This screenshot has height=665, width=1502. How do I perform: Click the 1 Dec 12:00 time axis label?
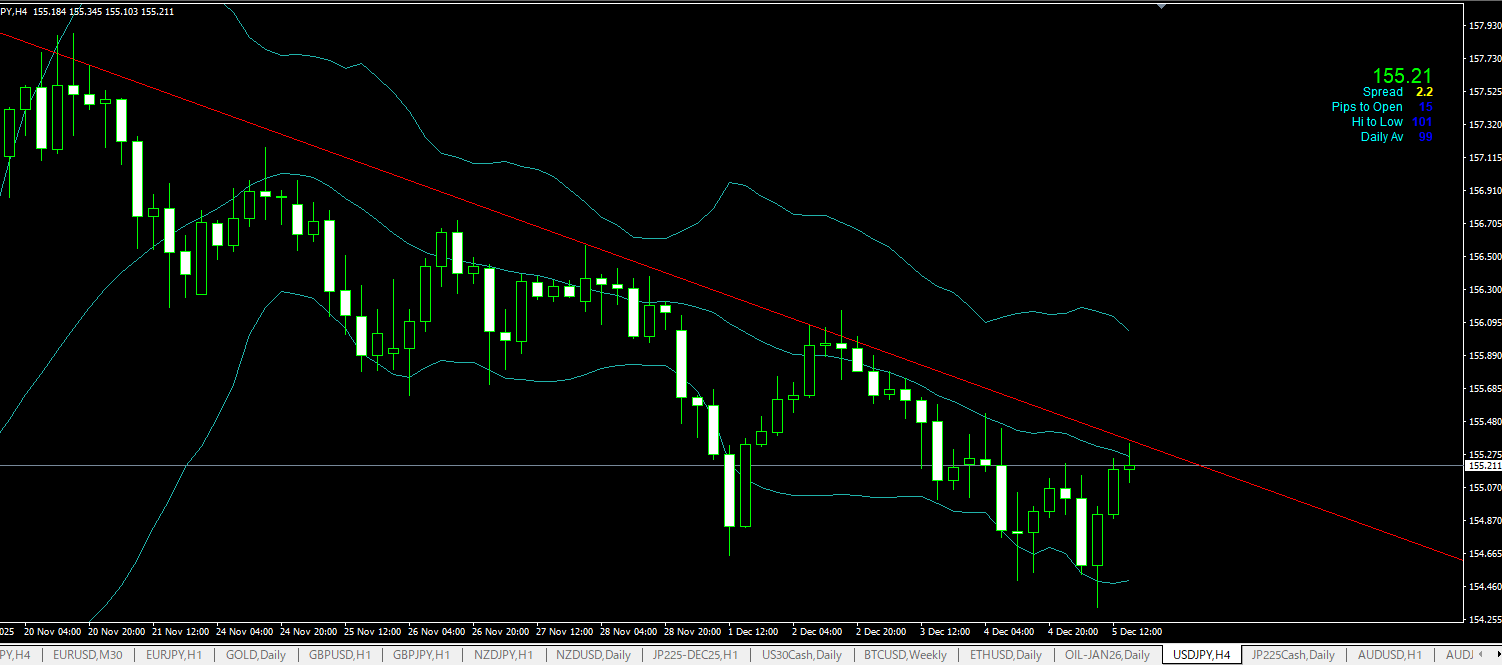point(752,632)
